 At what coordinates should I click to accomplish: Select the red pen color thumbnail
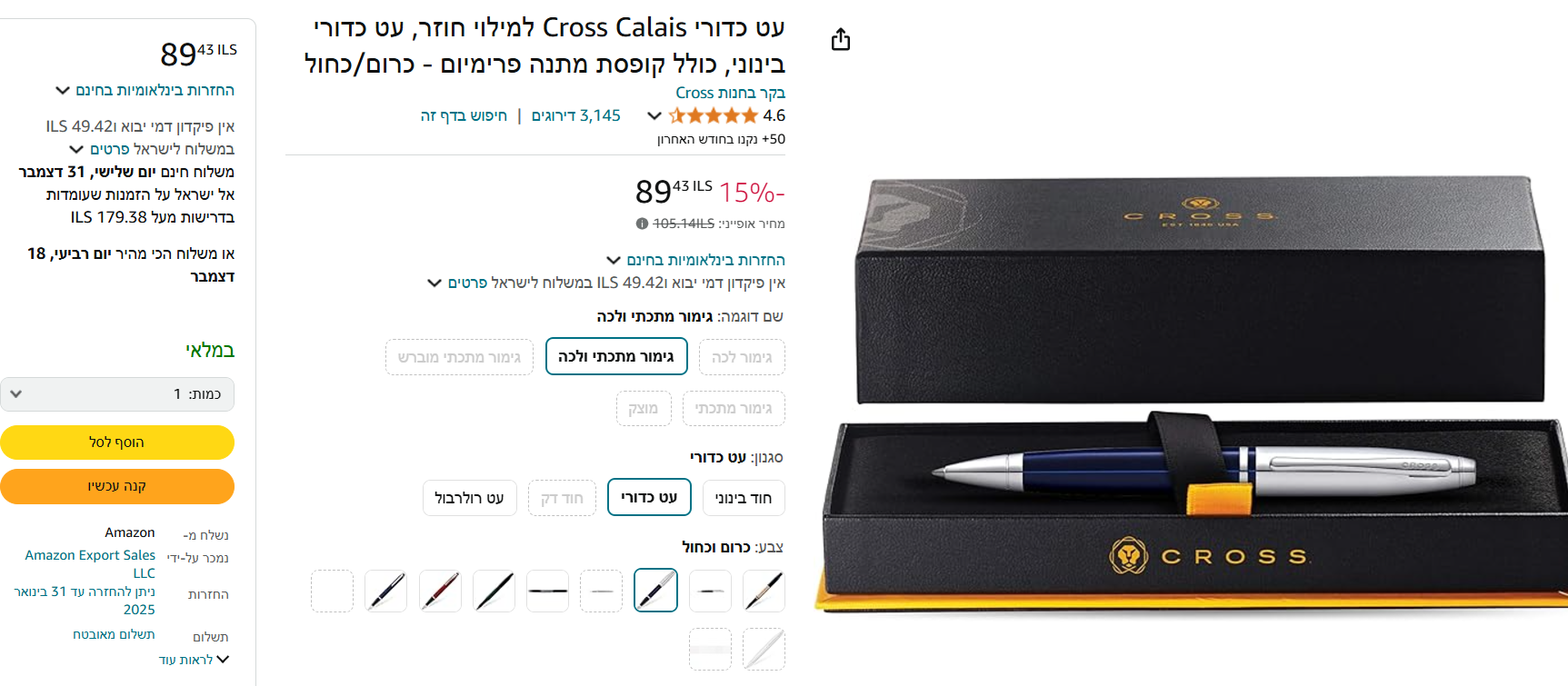(440, 591)
